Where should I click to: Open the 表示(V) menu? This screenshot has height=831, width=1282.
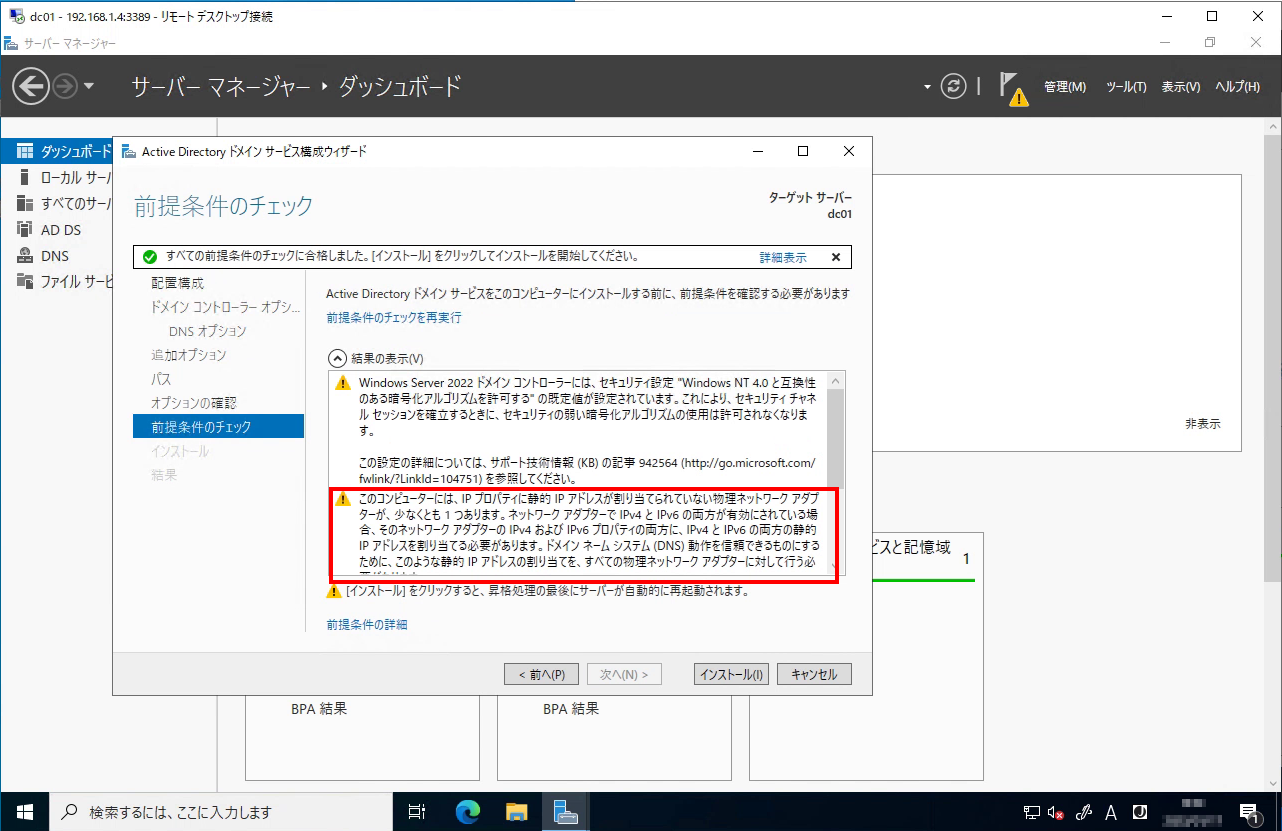pyautogui.click(x=1181, y=87)
